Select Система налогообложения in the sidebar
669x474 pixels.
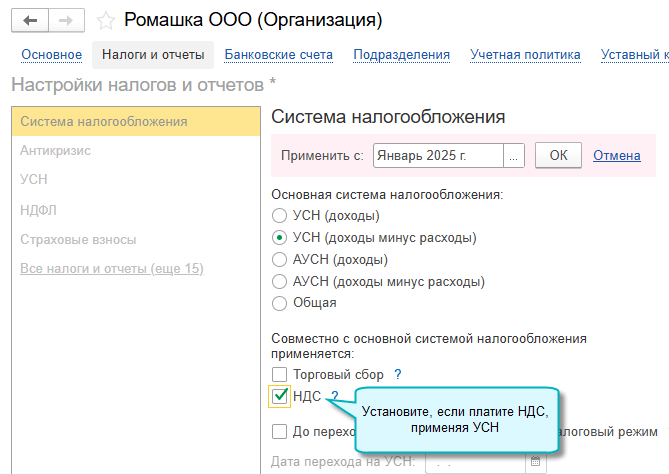pyautogui.click(x=104, y=122)
